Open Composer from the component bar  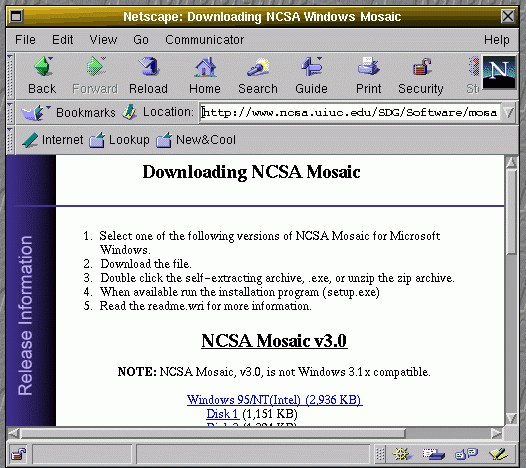pyautogui.click(x=498, y=454)
